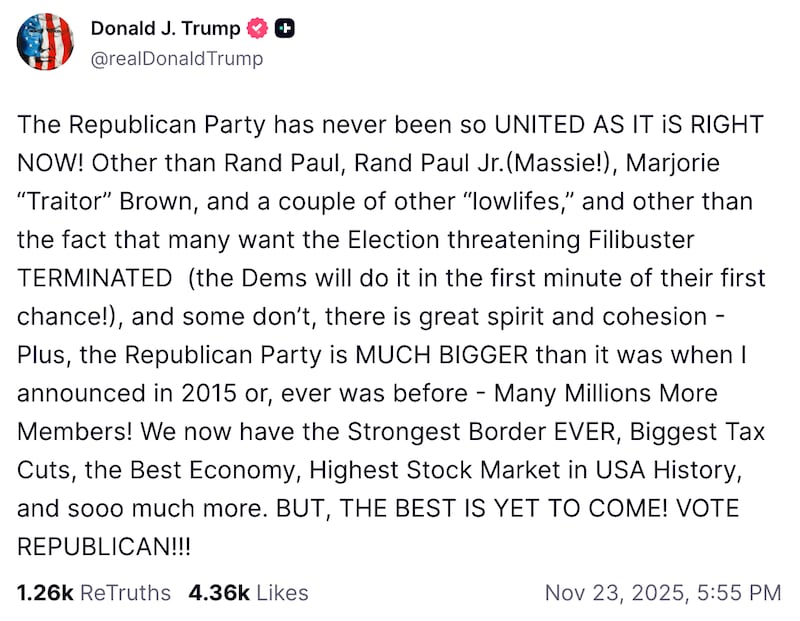
Task: Click the Nov 23, 2025 timestamp
Action: coord(662,592)
